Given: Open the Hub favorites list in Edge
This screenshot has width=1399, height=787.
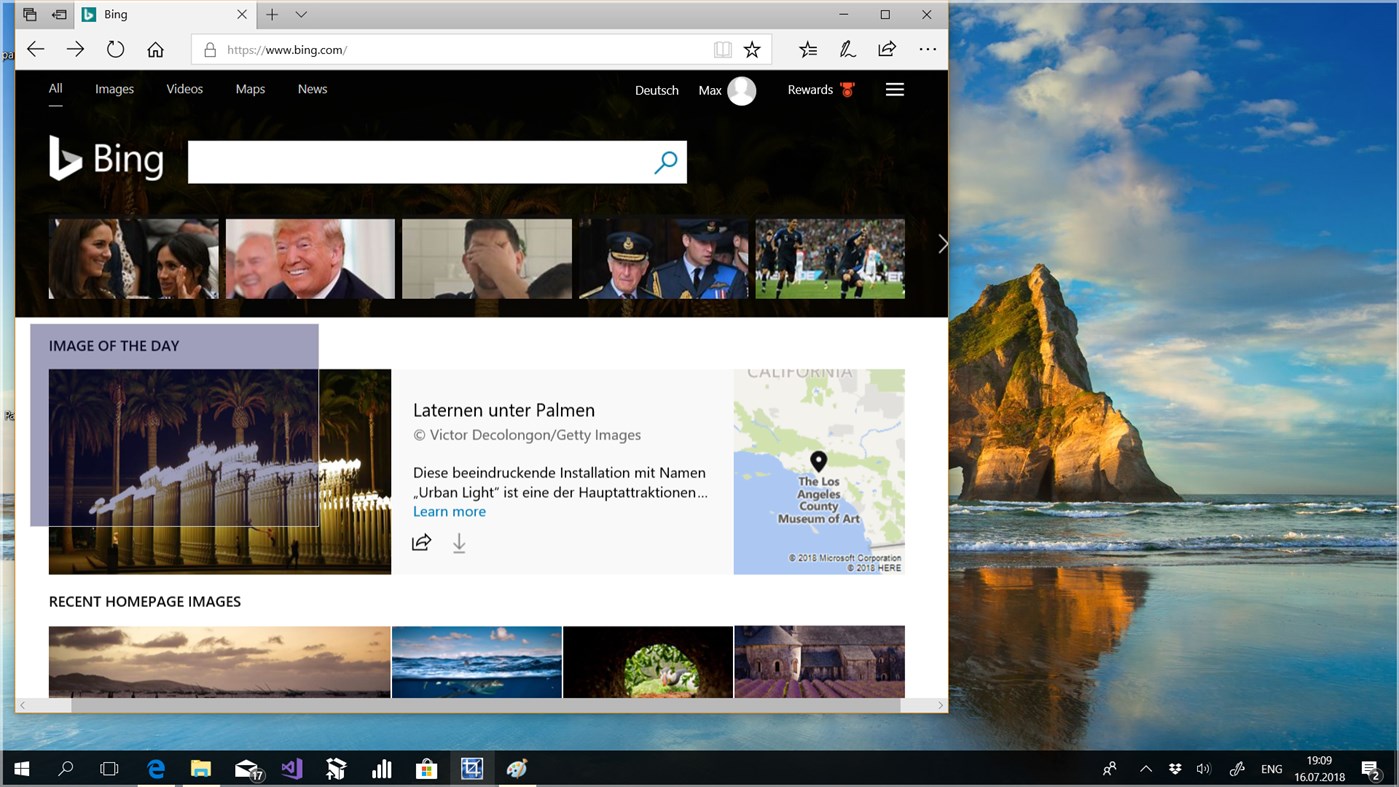Looking at the screenshot, I should (x=808, y=48).
